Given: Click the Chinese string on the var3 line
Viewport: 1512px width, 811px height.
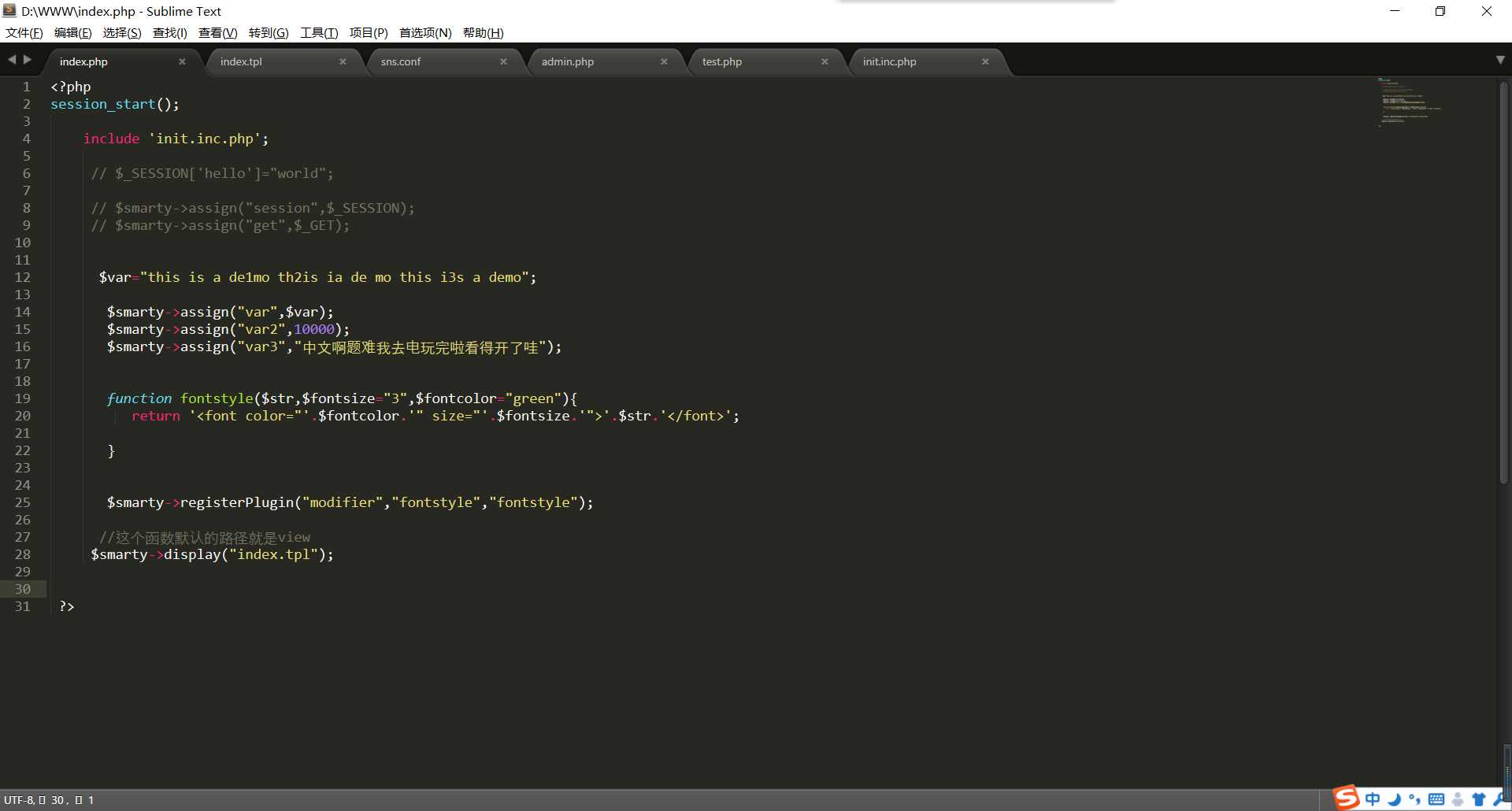Looking at the screenshot, I should pyautogui.click(x=421, y=347).
